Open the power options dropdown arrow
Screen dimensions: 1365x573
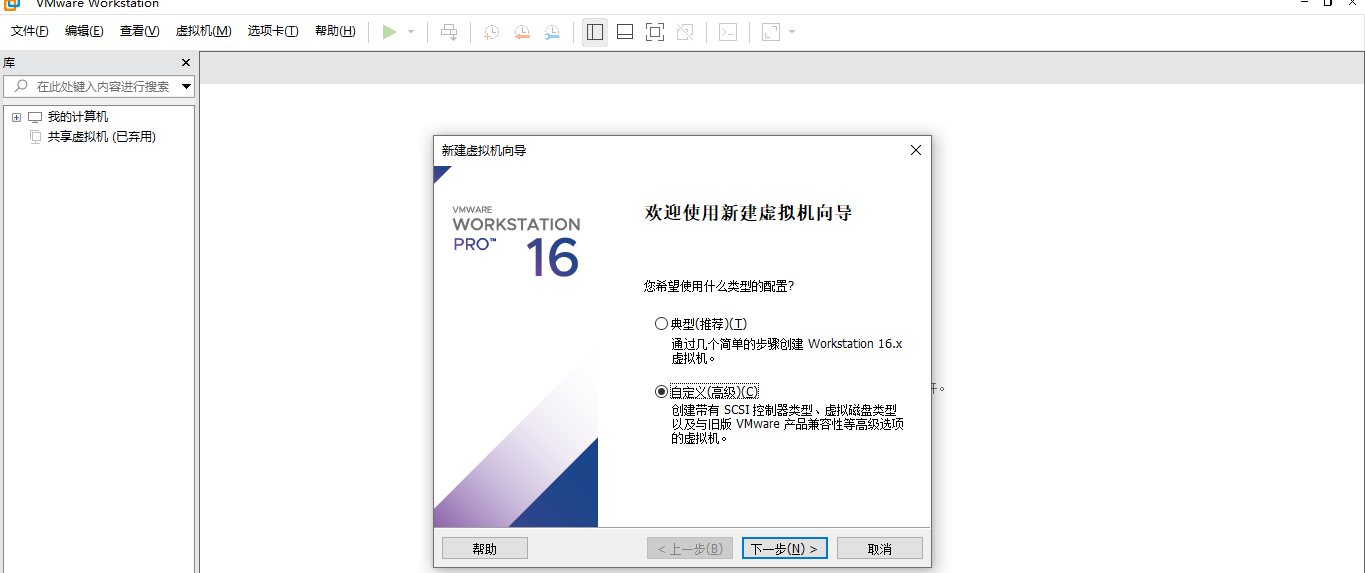(x=411, y=32)
